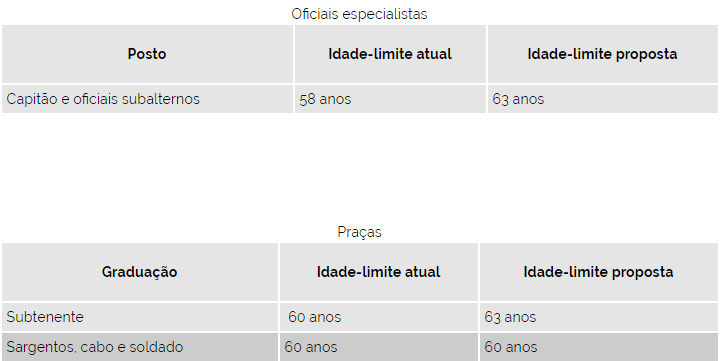Image resolution: width=724 pixels, height=361 pixels.
Task: Click 'Idade-limite proposta' header in Praças table
Action: click(599, 272)
